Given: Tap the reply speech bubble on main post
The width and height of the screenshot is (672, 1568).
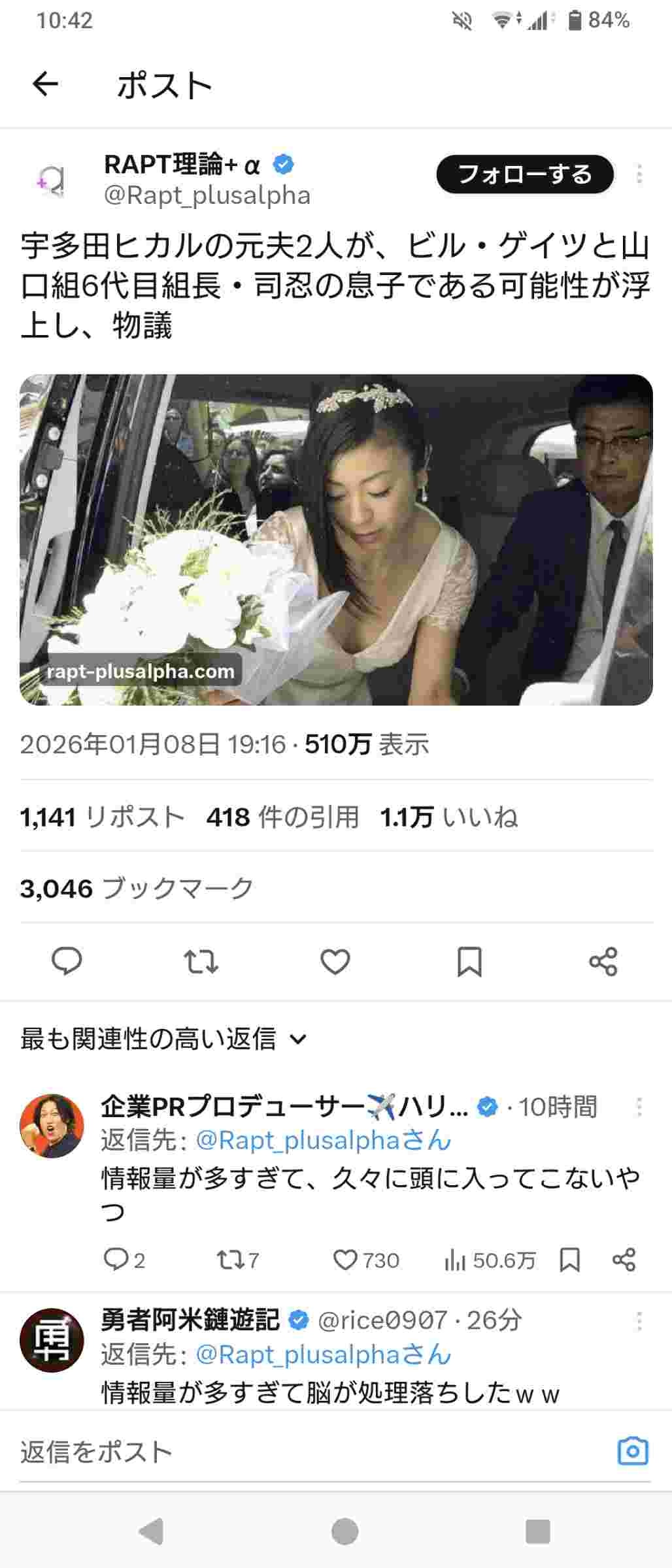Looking at the screenshot, I should pyautogui.click(x=67, y=961).
